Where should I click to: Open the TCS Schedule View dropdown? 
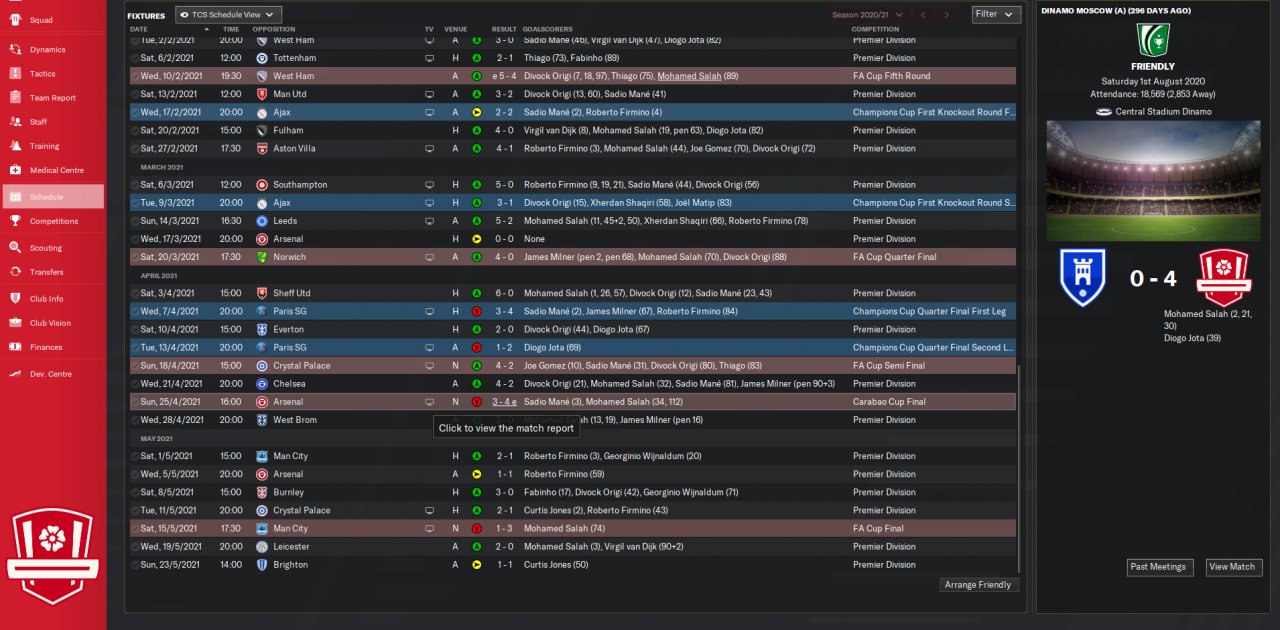pos(229,14)
